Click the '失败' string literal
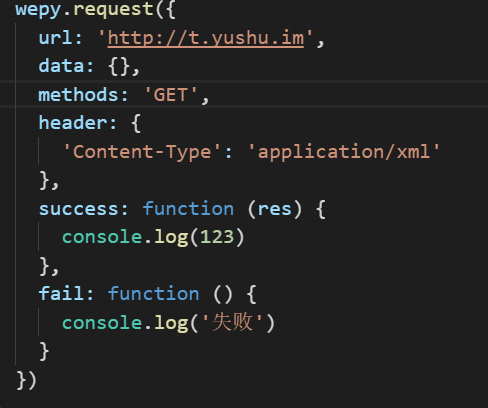This screenshot has height=408, width=488. [232, 322]
